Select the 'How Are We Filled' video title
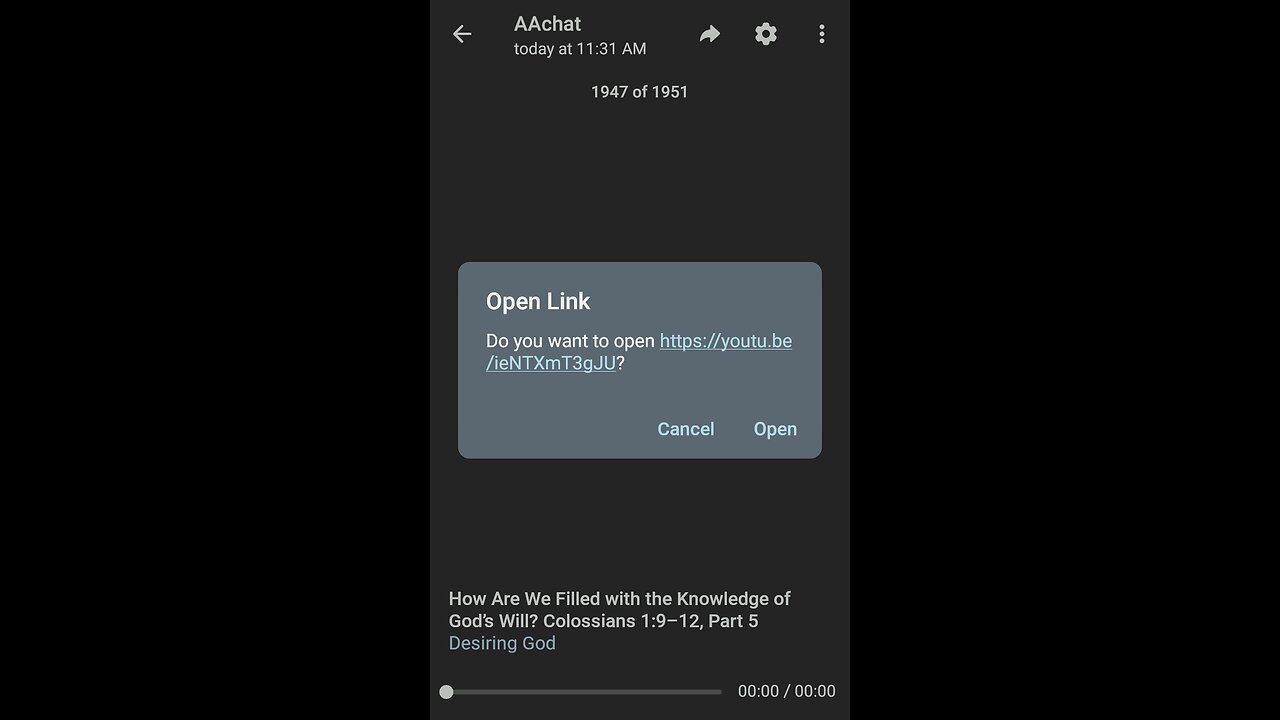Screen dimensions: 1280x720 [x=619, y=610]
